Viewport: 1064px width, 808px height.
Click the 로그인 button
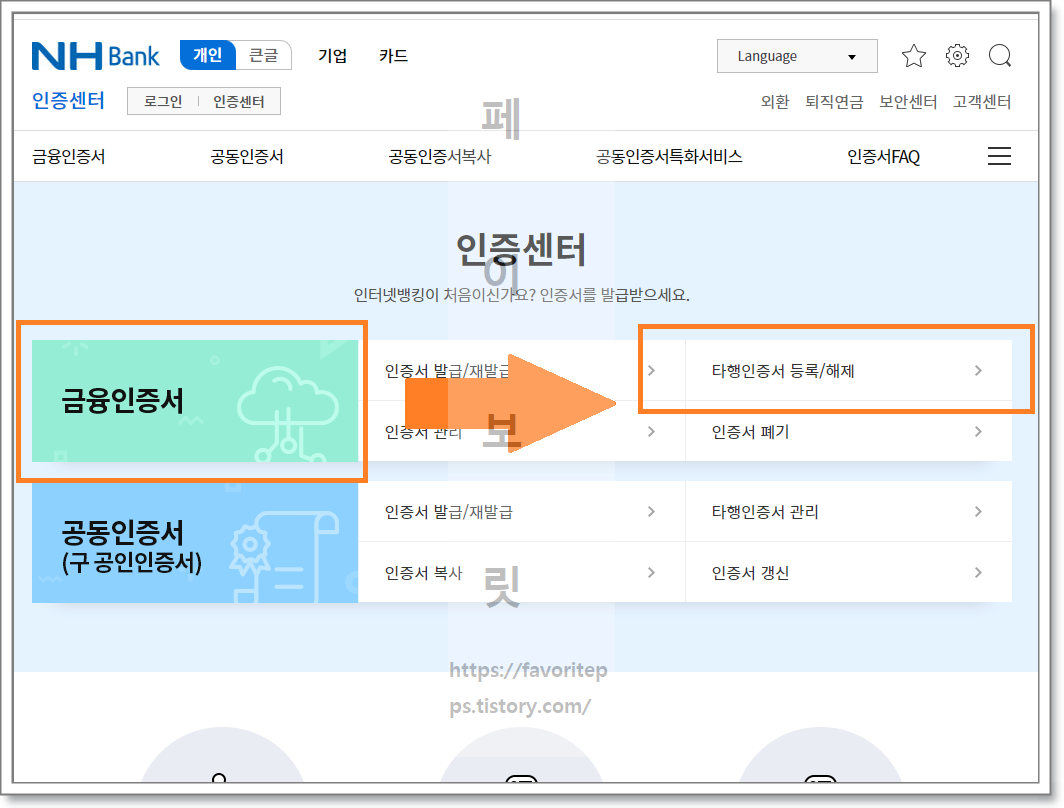[x=163, y=101]
